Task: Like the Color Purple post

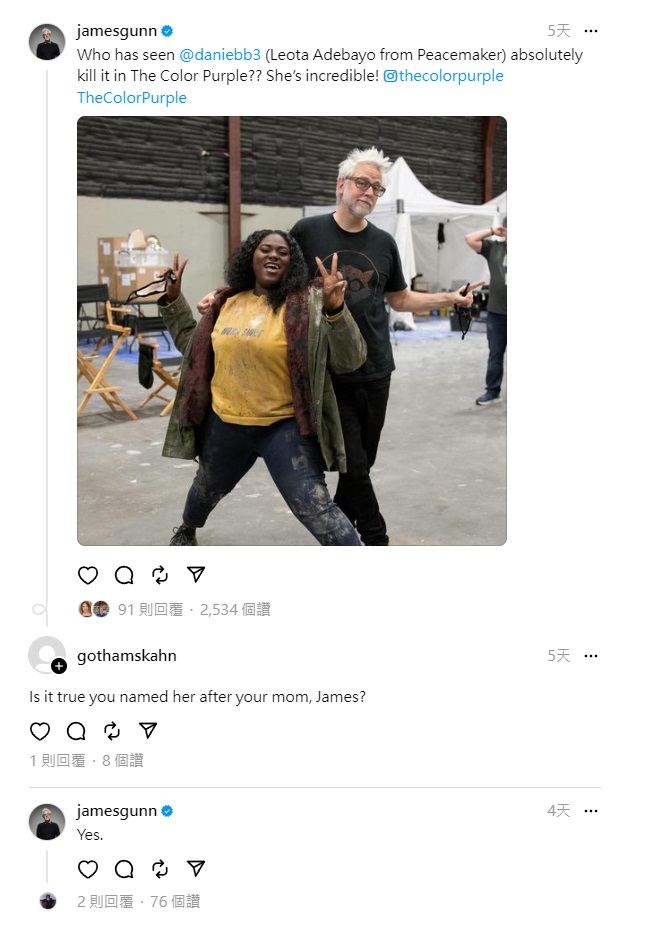Action: (88, 575)
